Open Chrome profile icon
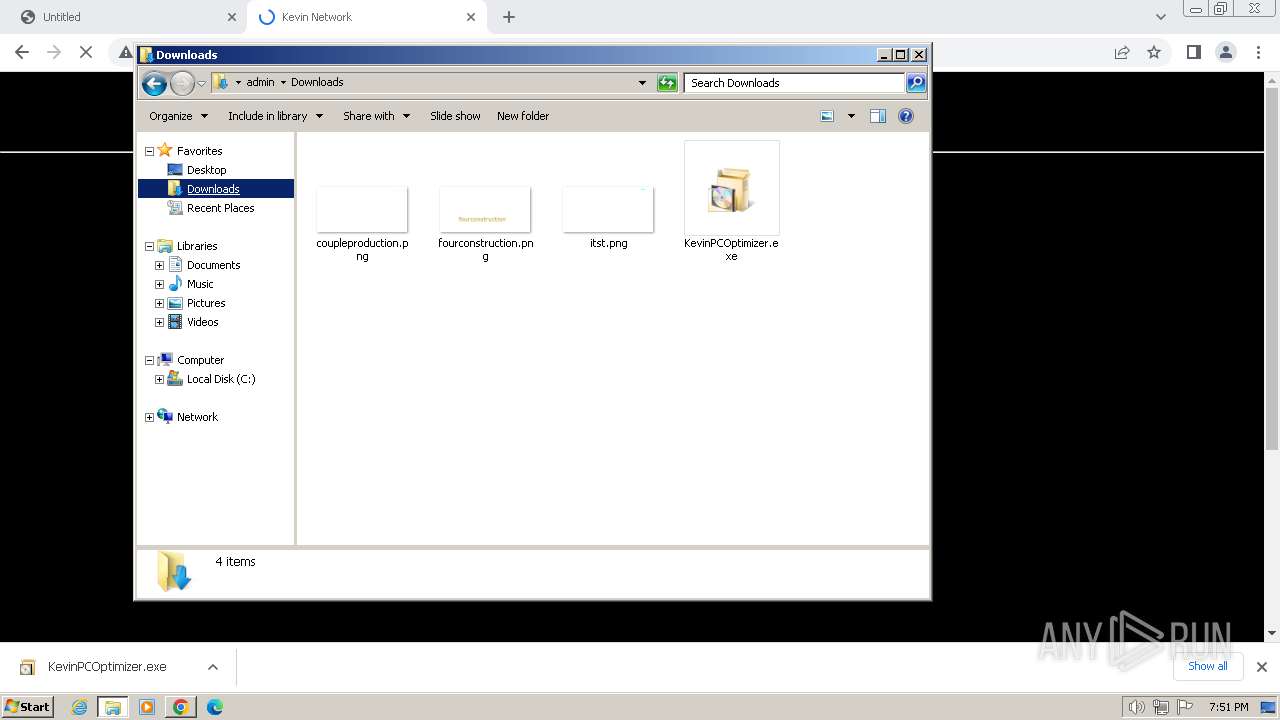1280x720 pixels. pos(1226,52)
